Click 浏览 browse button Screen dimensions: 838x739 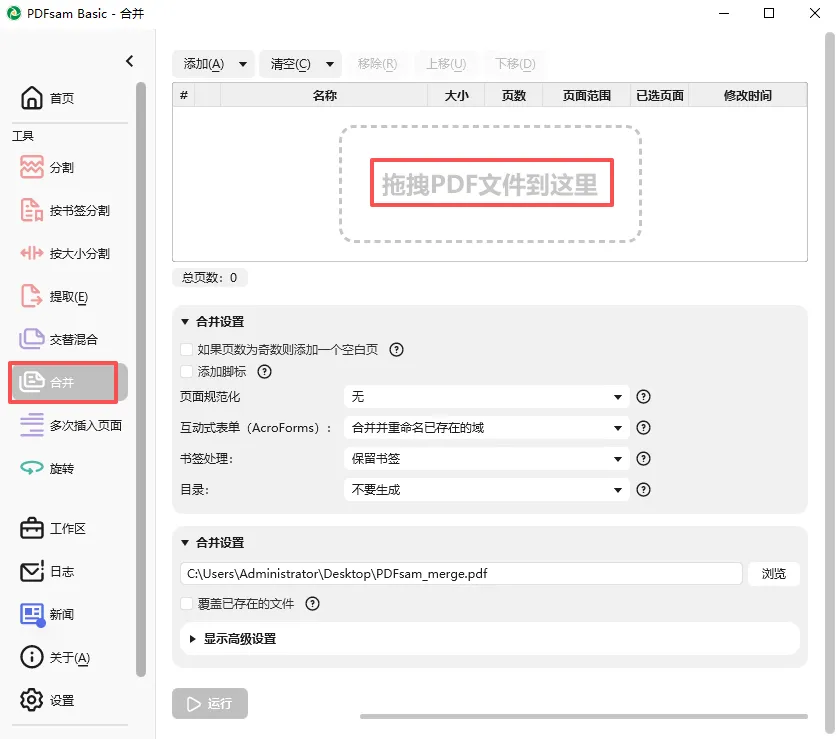[x=773, y=573]
